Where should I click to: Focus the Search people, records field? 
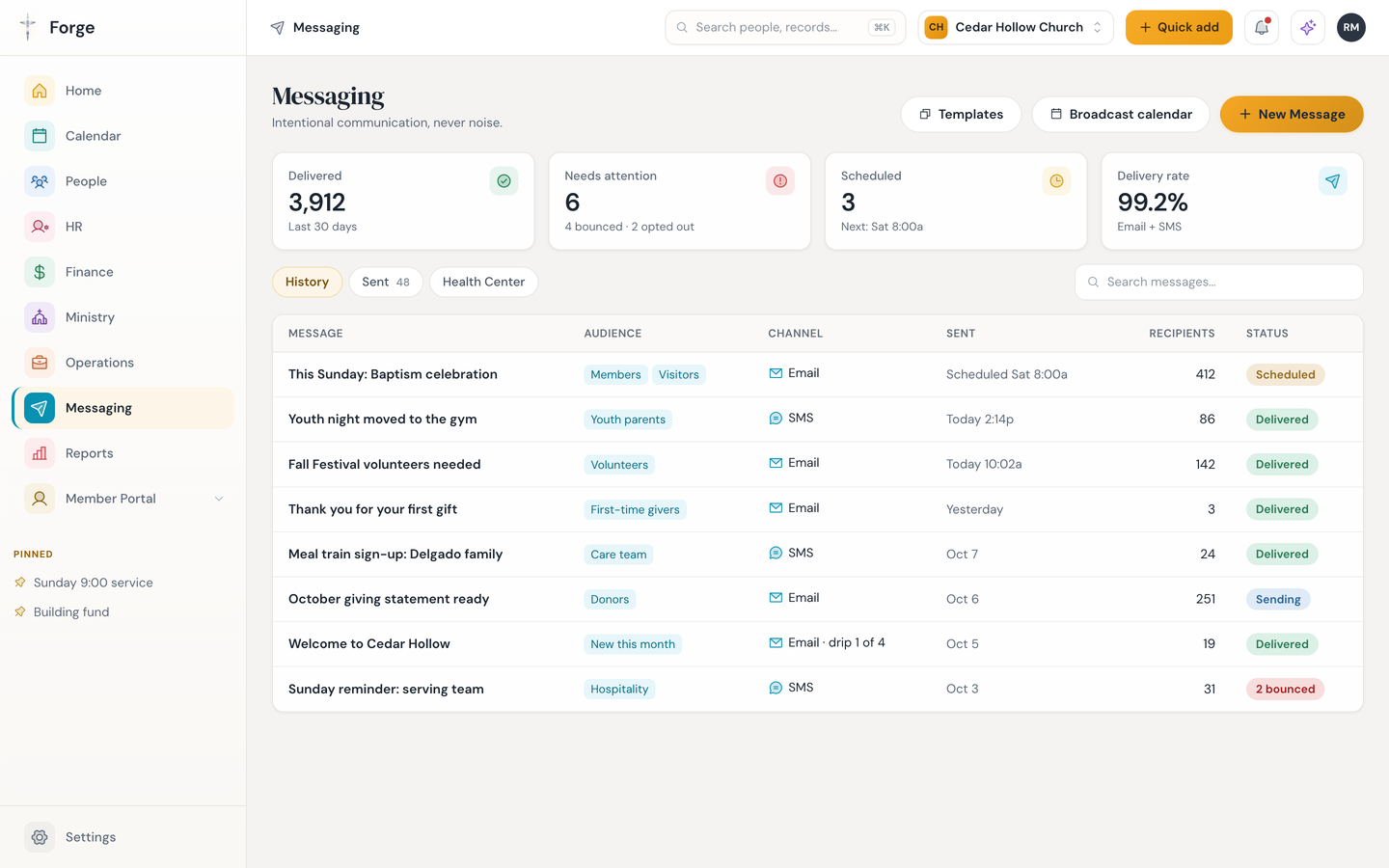pyautogui.click(x=785, y=27)
